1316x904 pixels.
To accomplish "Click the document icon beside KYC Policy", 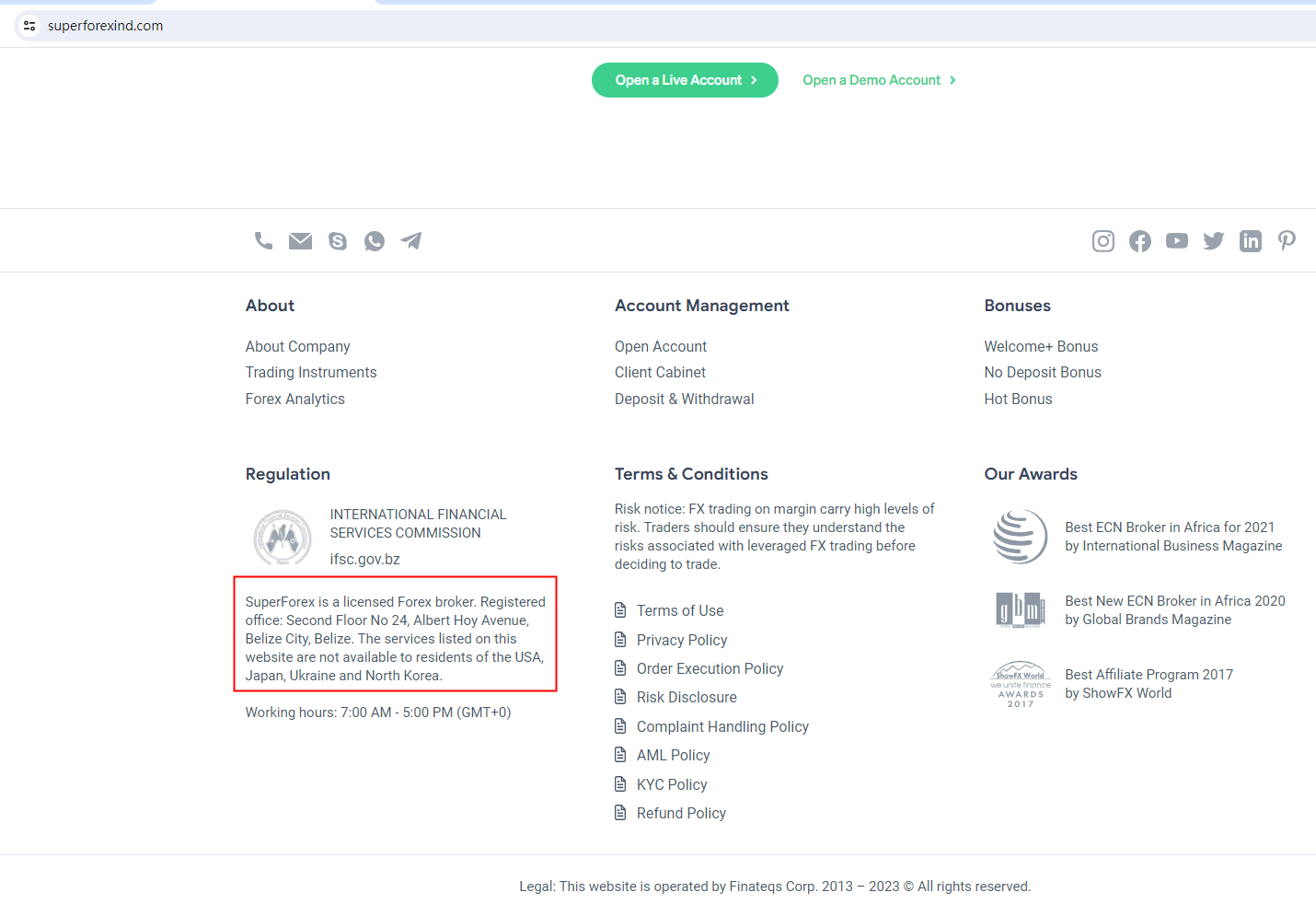I will (x=620, y=784).
